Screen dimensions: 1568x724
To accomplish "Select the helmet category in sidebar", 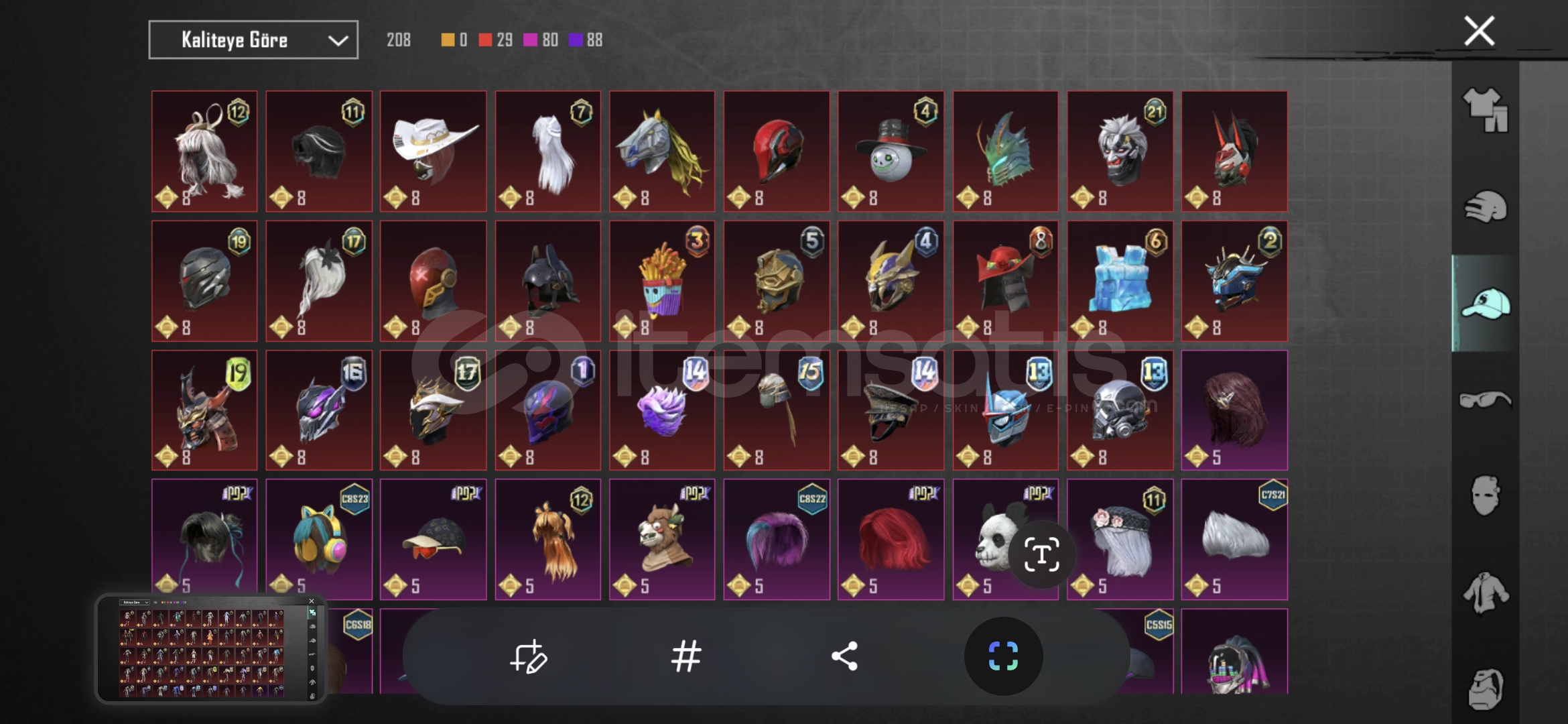I will (1486, 207).
